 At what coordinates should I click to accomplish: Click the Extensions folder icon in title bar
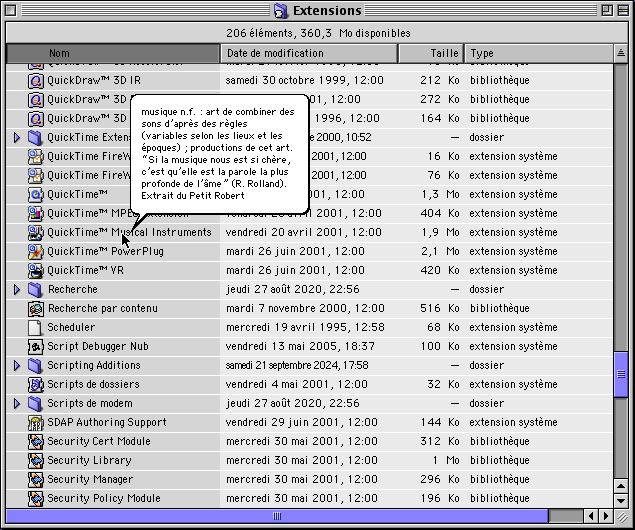point(281,11)
